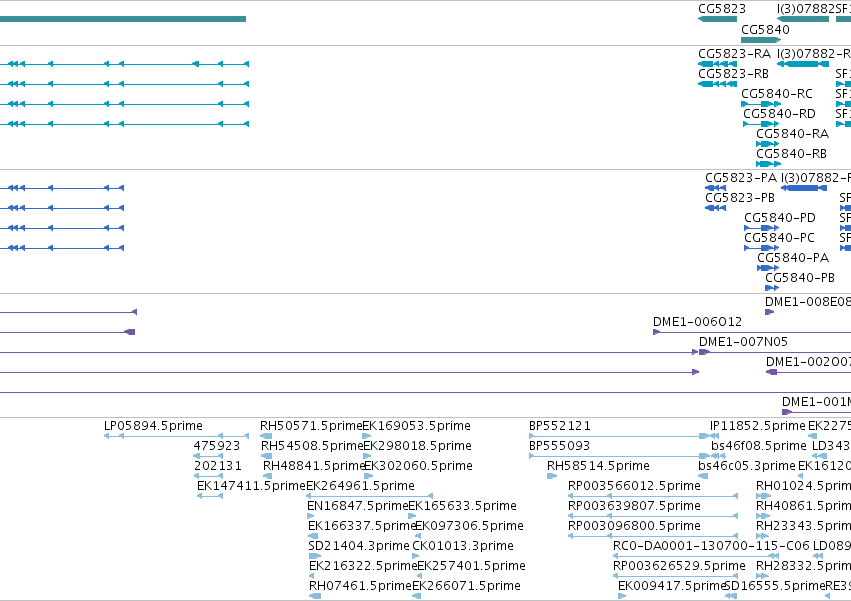Click EST EK169053.5prime label
Image resolution: width=851 pixels, height=601 pixels.
tap(416, 426)
